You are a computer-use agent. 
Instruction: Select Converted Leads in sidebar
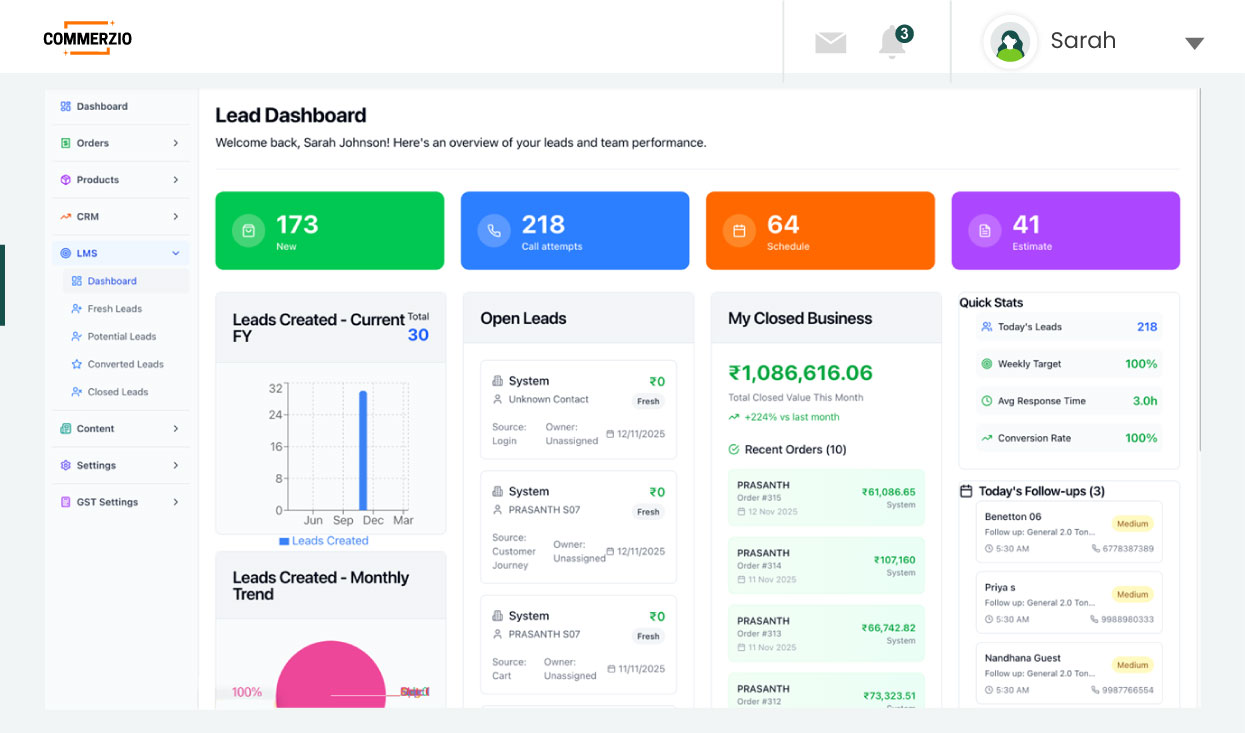pos(125,364)
